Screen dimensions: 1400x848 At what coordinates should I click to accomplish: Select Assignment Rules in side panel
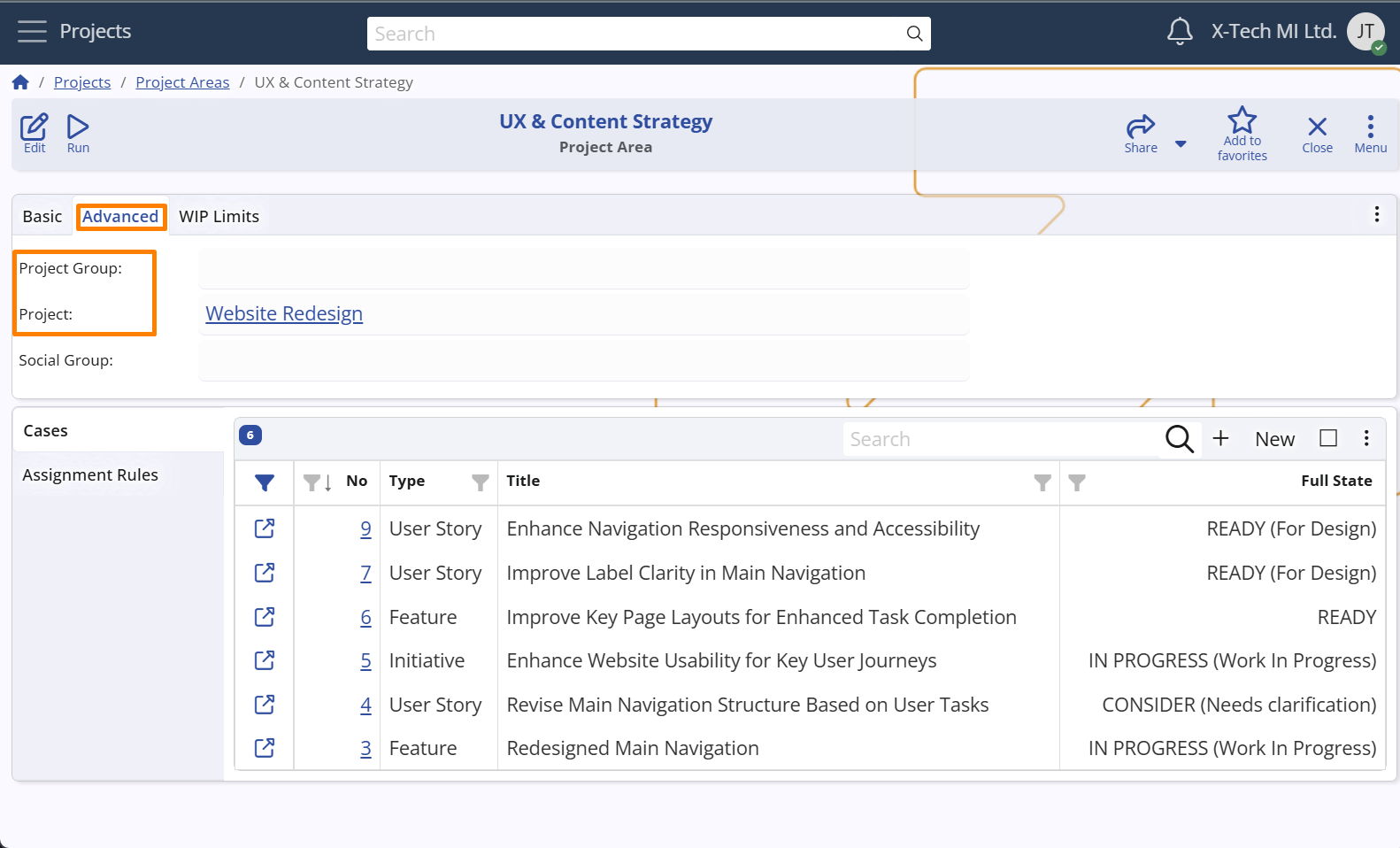click(x=90, y=475)
